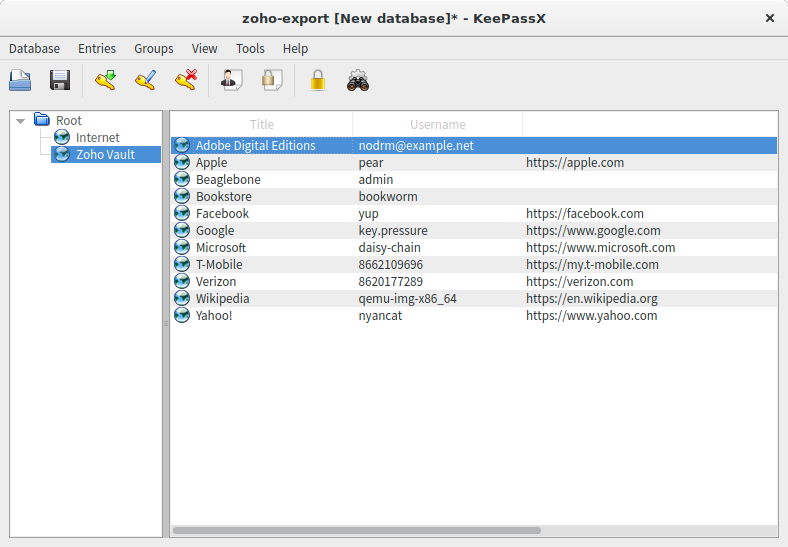Select the 'Beaglebone' entry title

tap(228, 179)
